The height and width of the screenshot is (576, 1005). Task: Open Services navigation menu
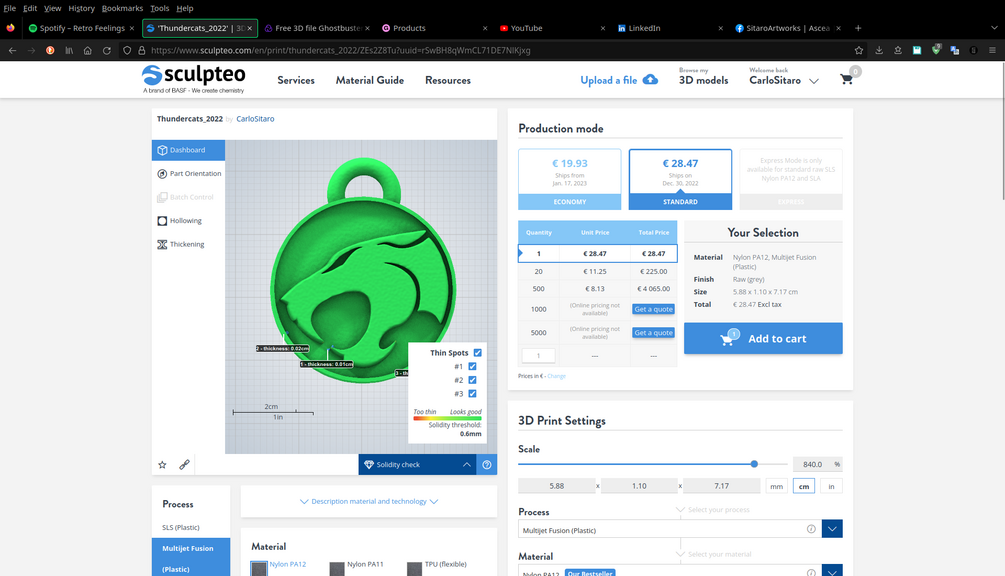(x=296, y=80)
